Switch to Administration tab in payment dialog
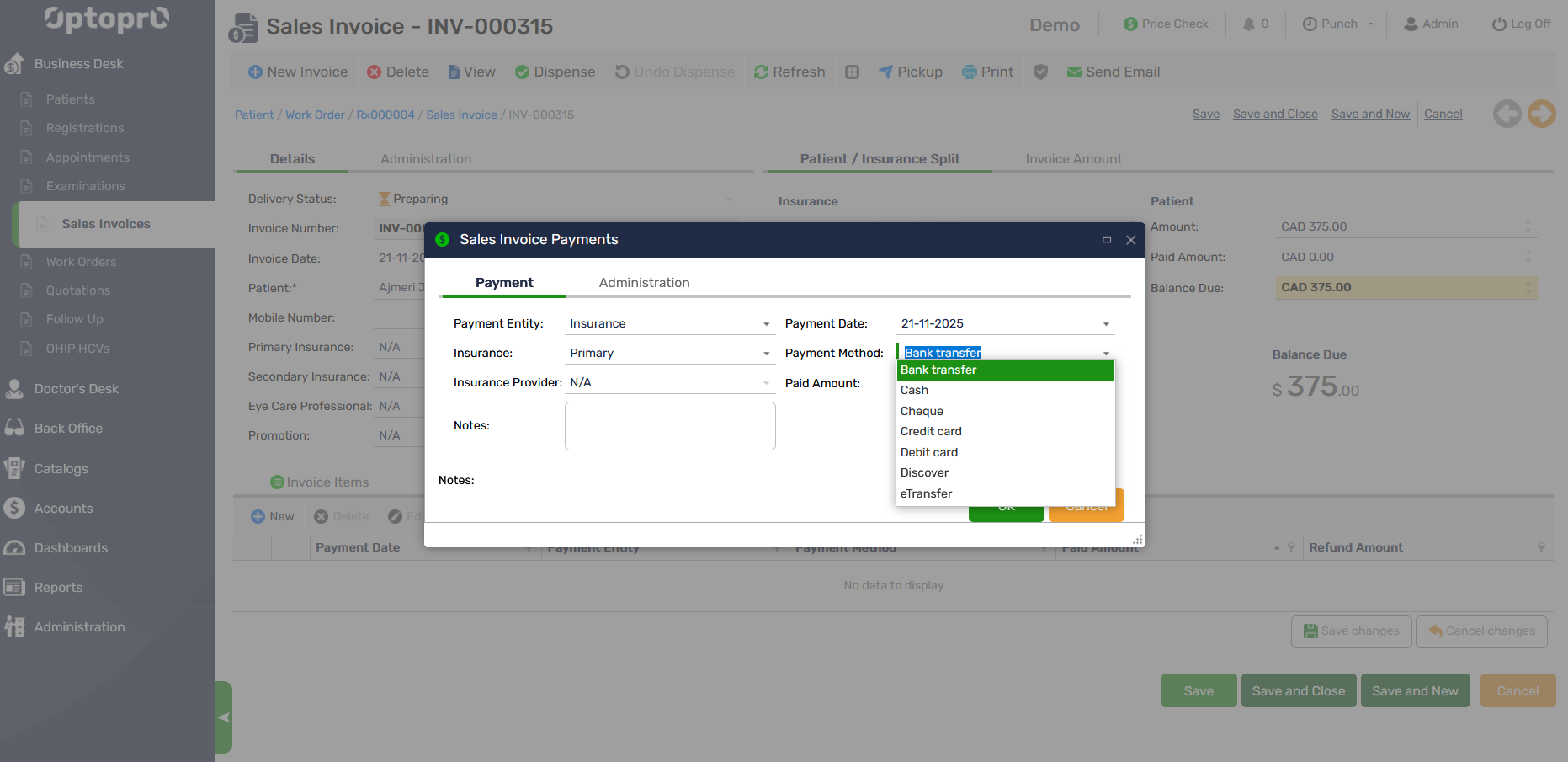Viewport: 1568px width, 762px height. 644,283
